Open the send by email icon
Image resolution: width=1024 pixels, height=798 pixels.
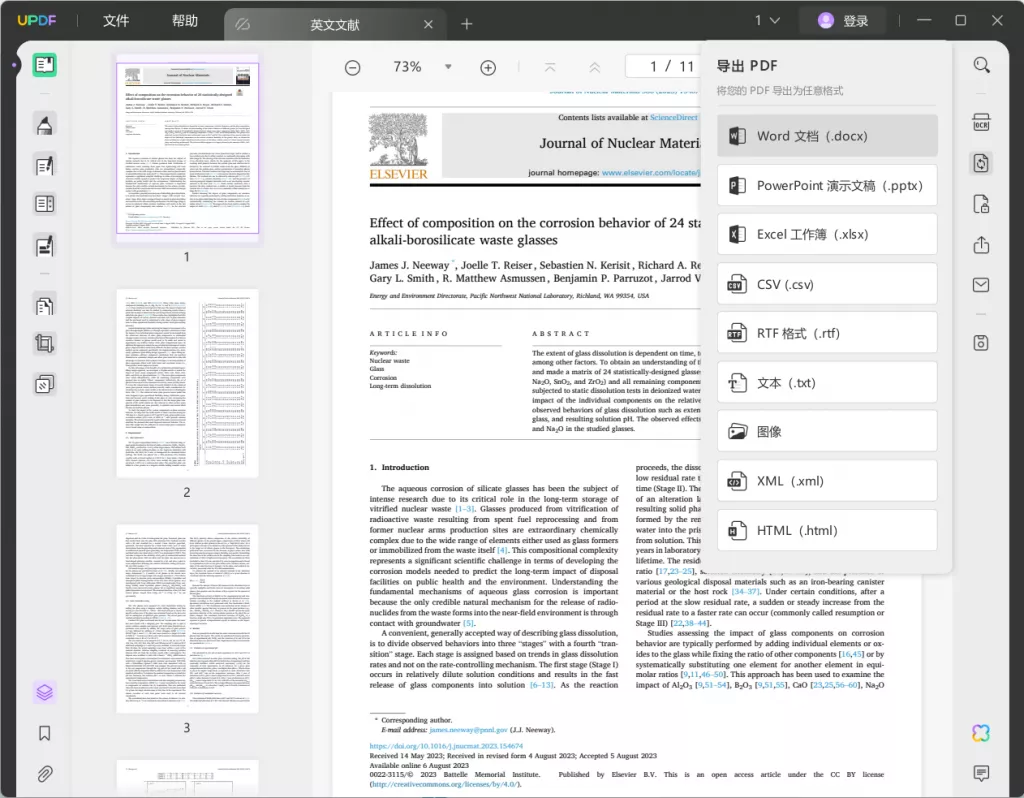click(981, 286)
